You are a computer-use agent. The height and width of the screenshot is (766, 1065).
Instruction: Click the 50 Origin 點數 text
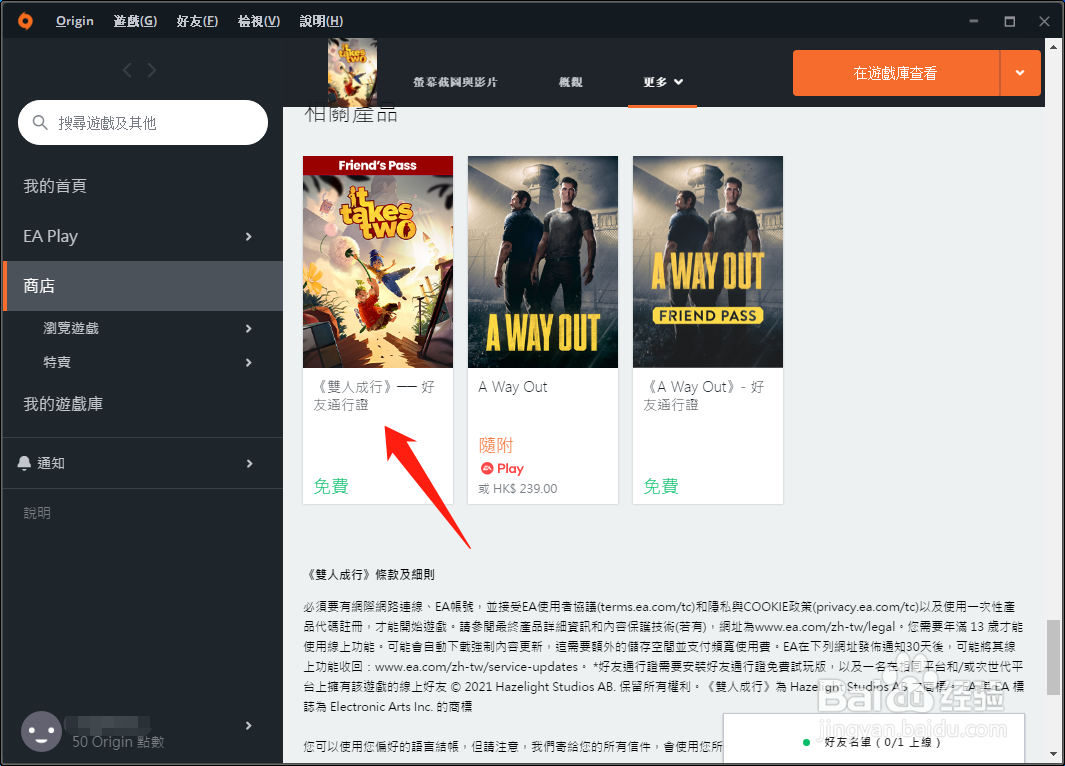tap(118, 742)
